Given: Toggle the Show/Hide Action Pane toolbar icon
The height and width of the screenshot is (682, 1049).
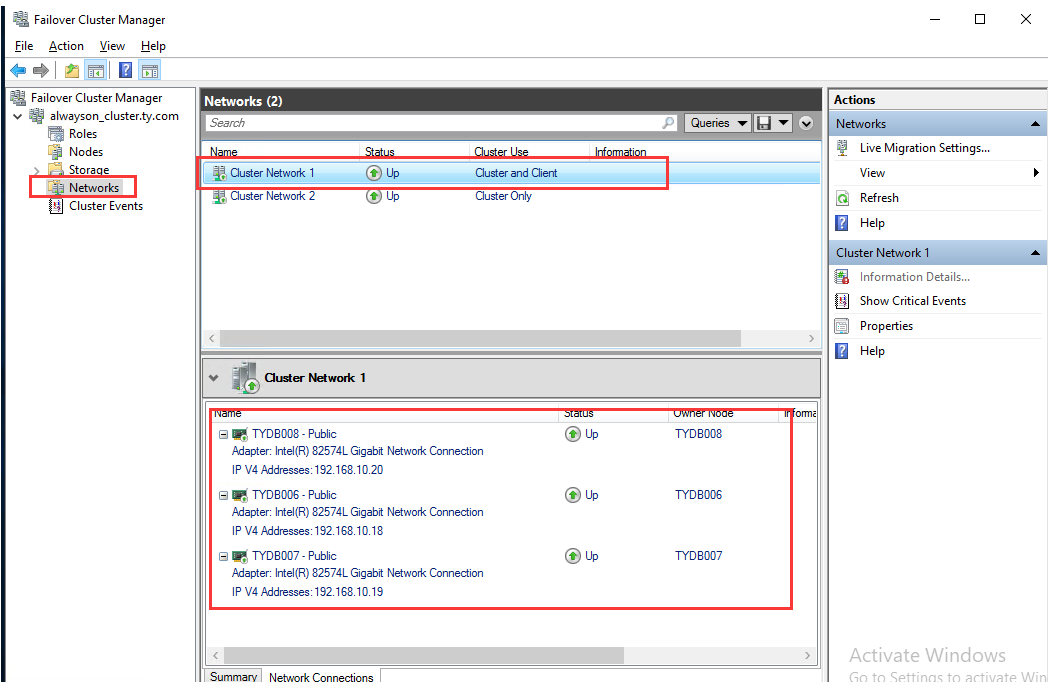Looking at the screenshot, I should coord(150,69).
